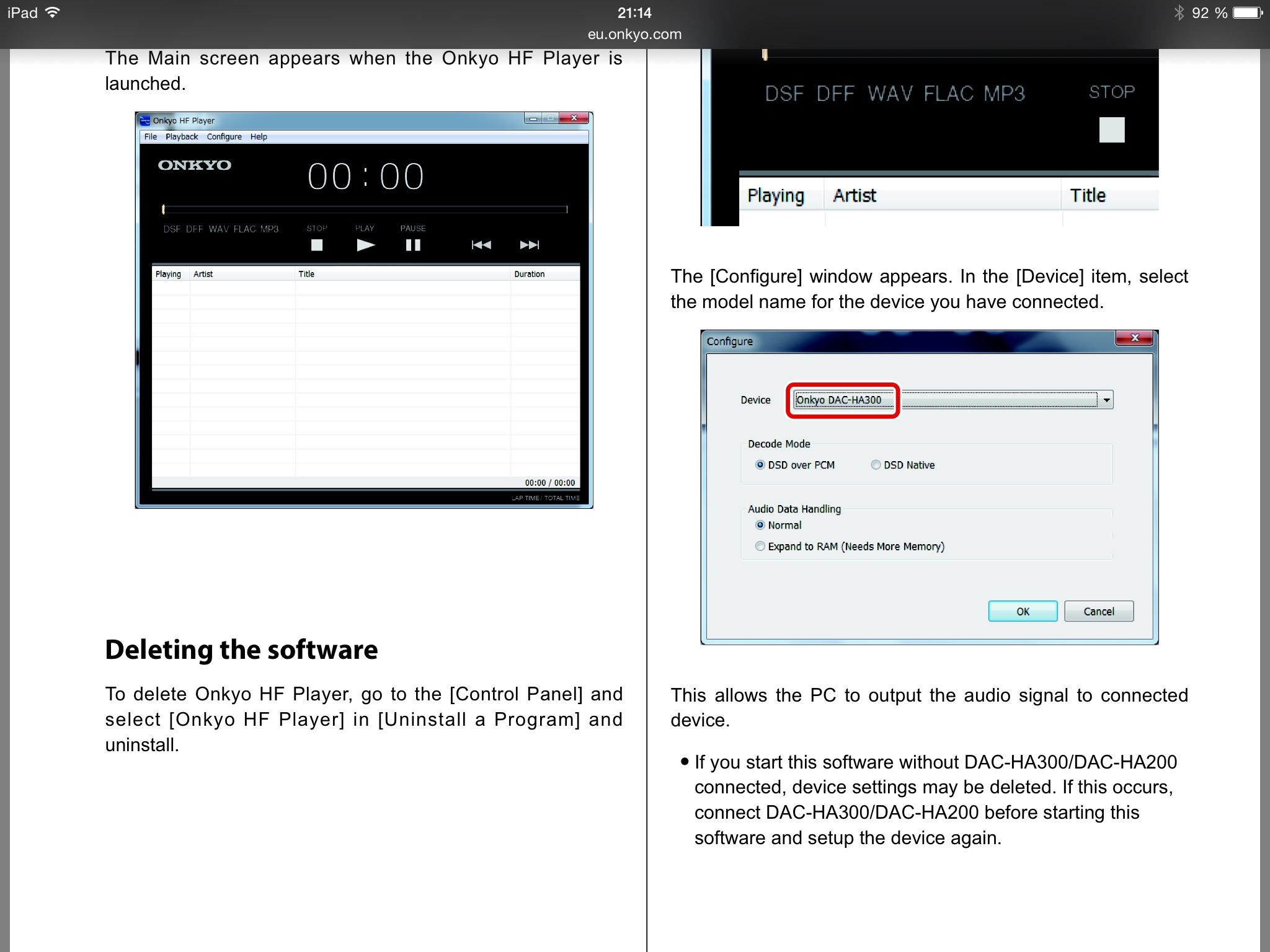Choose Expand to RAM option

click(760, 546)
